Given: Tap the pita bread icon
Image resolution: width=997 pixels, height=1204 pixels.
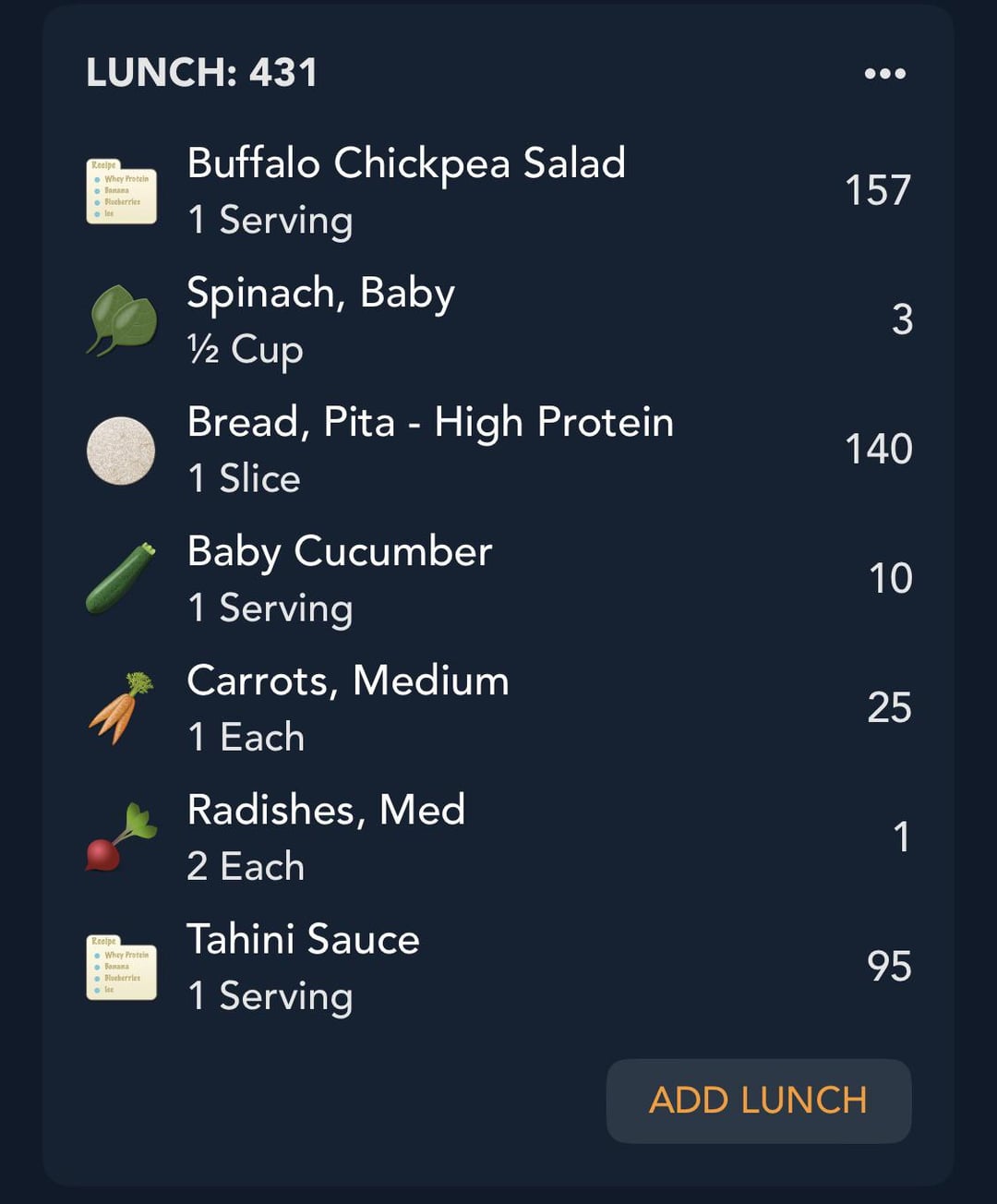Looking at the screenshot, I should point(121,451).
